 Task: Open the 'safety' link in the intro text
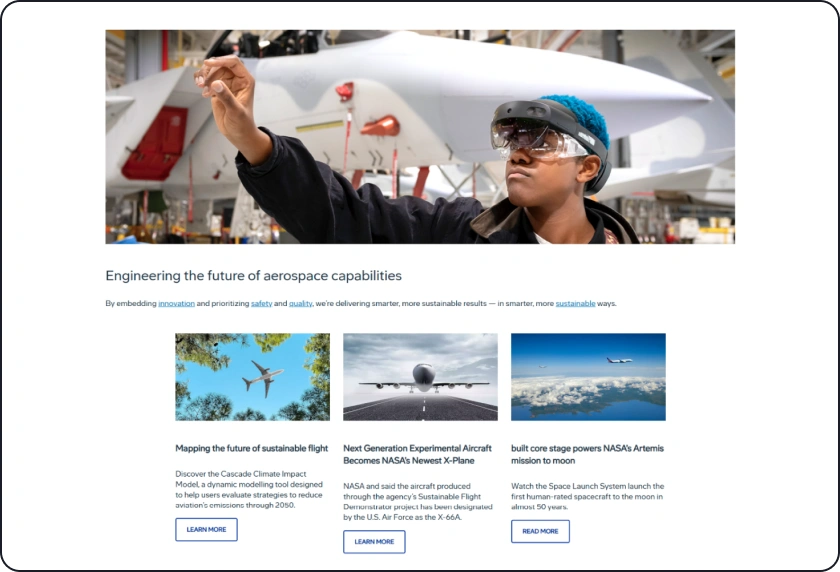coord(261,303)
